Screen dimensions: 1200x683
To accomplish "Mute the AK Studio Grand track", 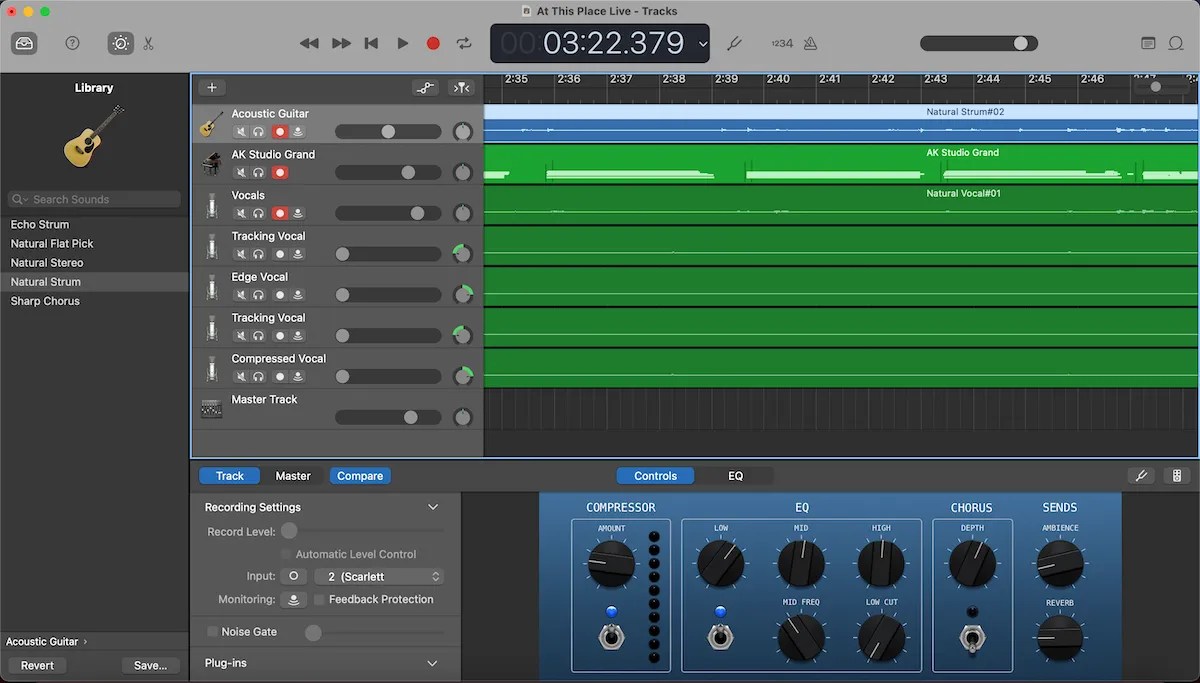I will pyautogui.click(x=241, y=172).
